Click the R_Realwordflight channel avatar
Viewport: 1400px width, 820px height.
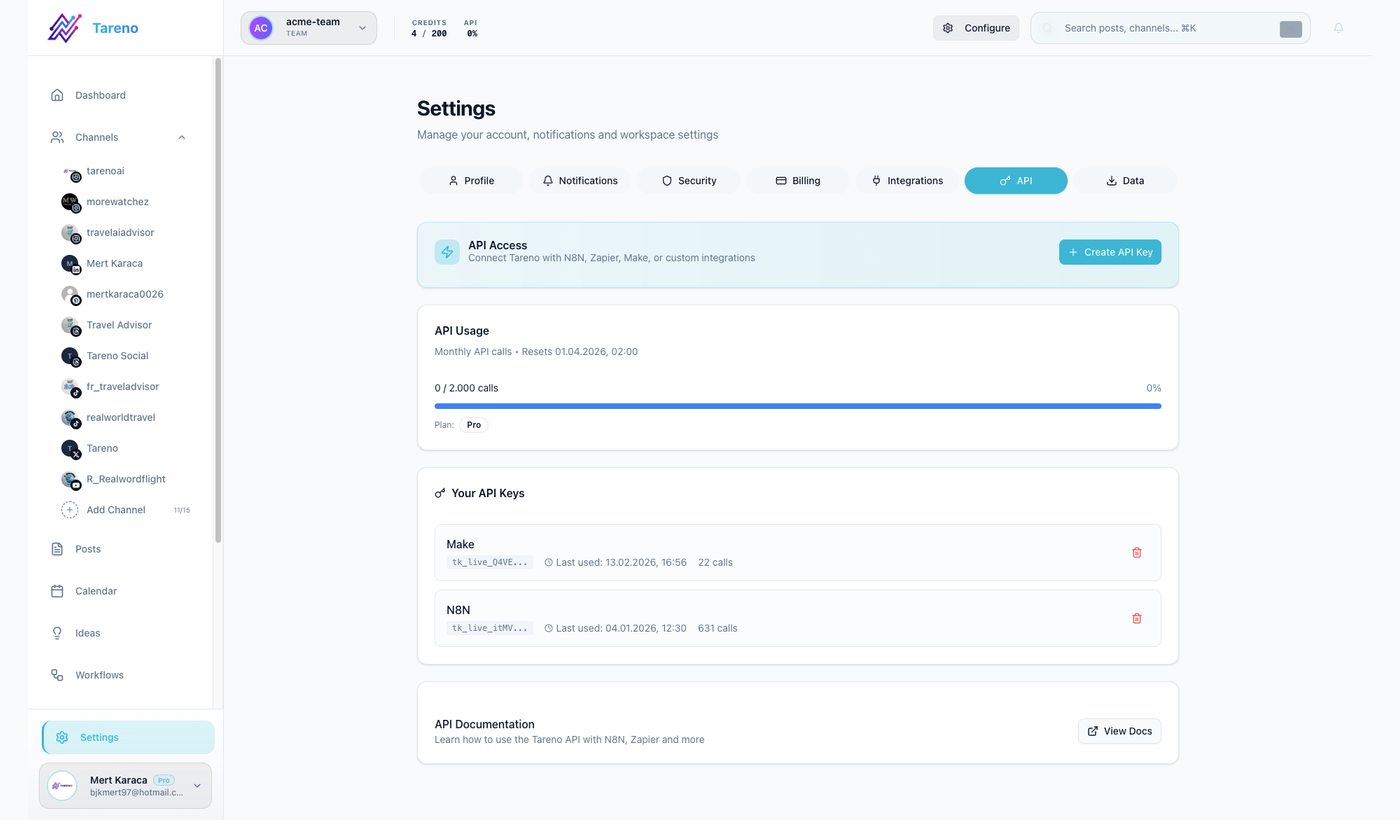click(70, 480)
